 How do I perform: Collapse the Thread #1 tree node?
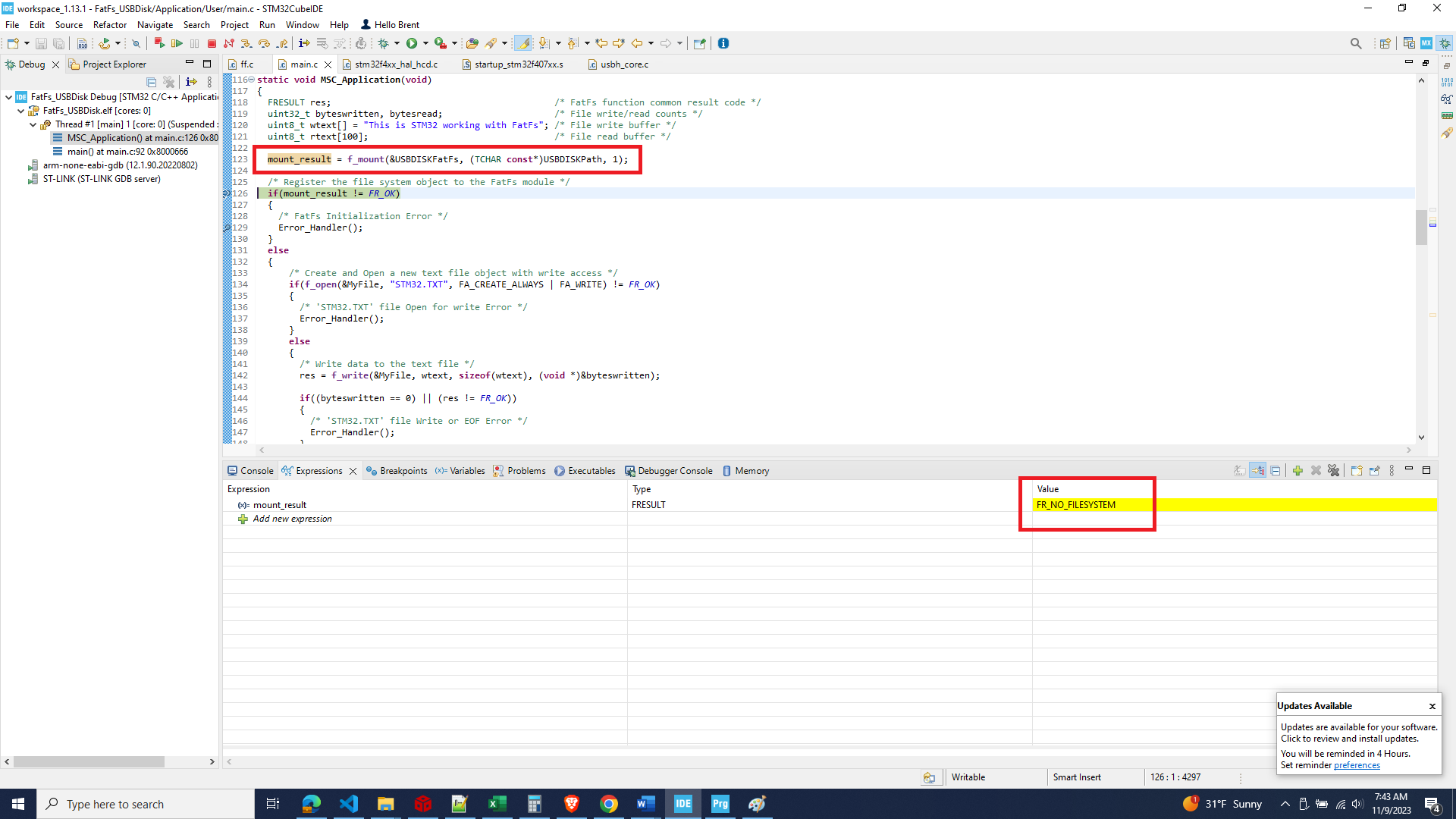33,124
